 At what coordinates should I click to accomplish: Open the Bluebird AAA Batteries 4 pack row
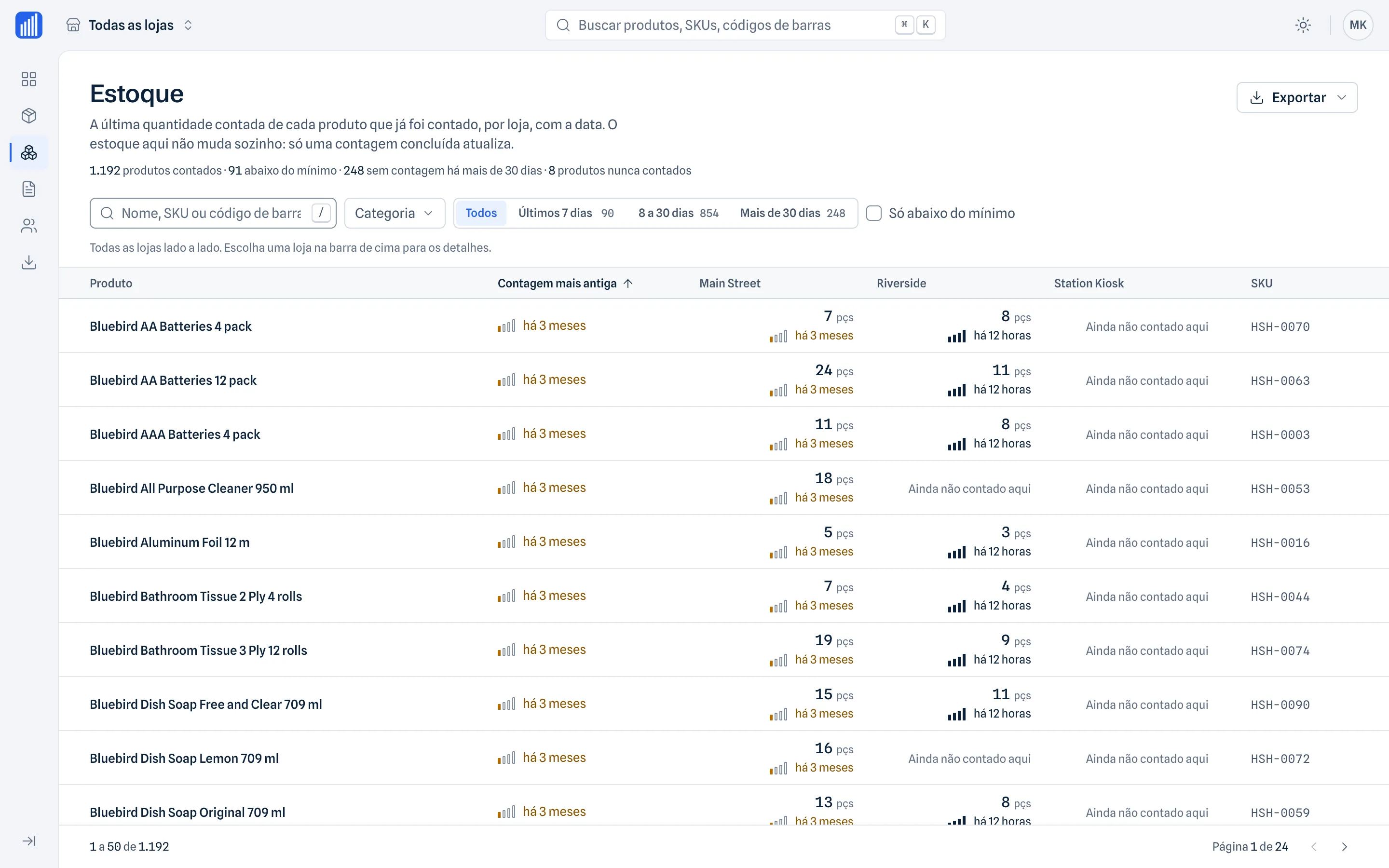pyautogui.click(x=723, y=434)
